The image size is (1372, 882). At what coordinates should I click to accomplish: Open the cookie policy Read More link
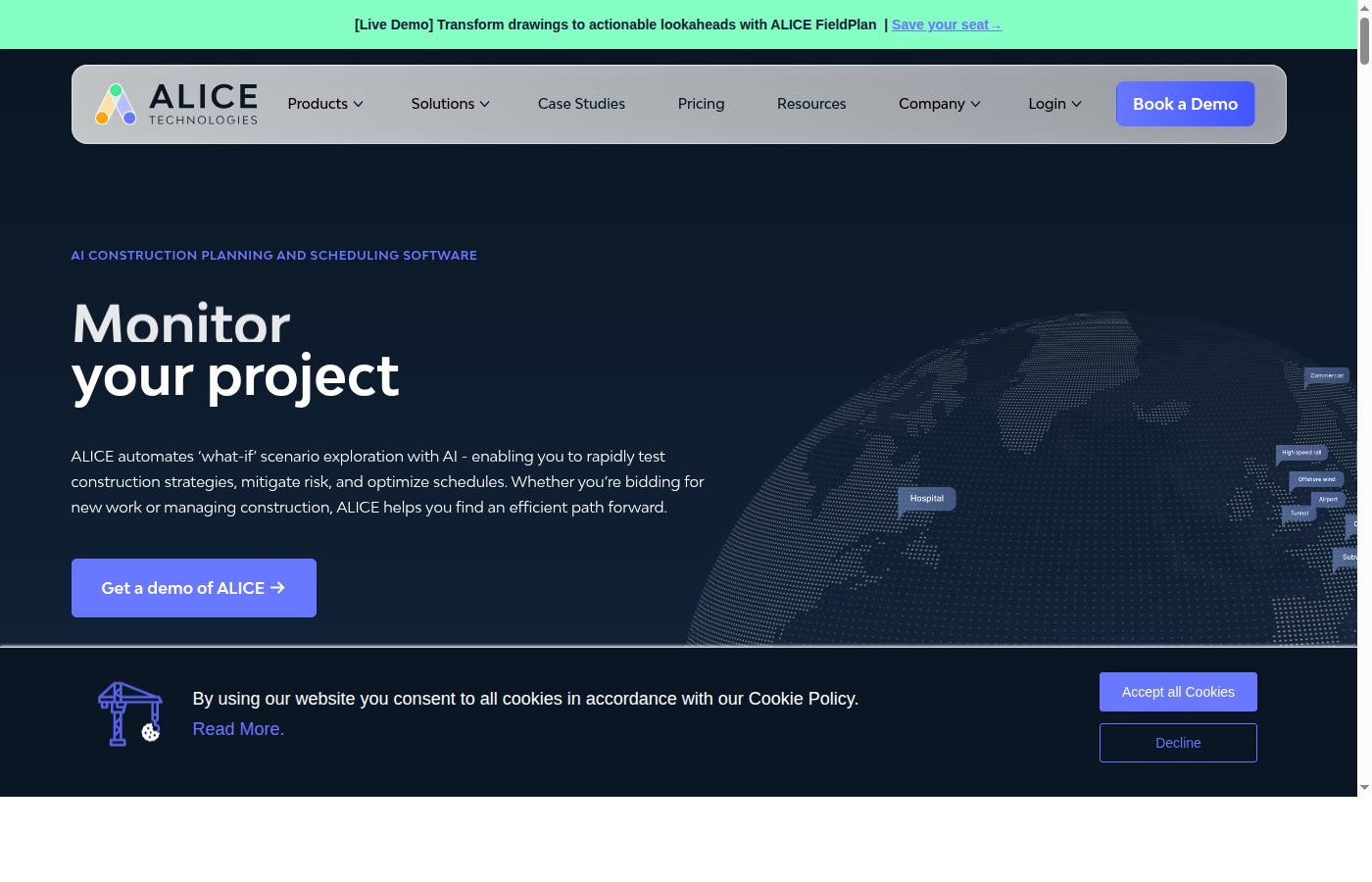click(x=238, y=729)
